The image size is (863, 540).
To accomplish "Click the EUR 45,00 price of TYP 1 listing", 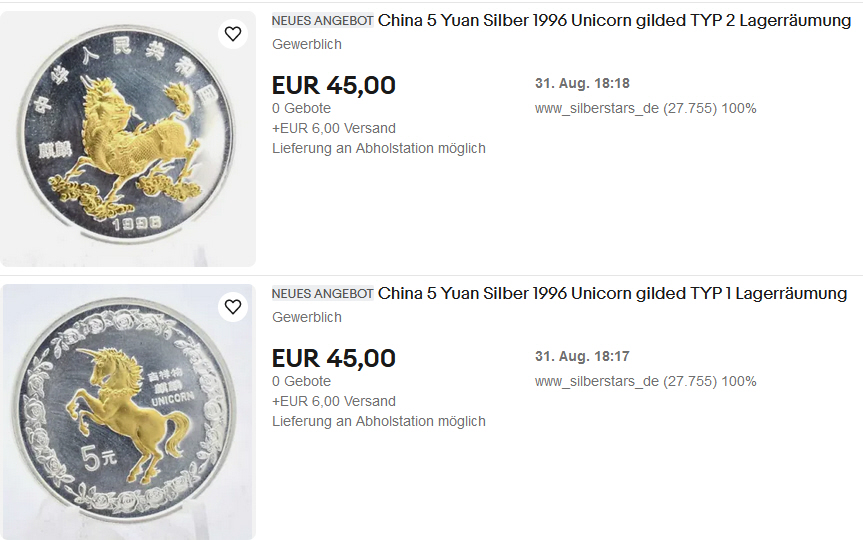I will pos(334,358).
